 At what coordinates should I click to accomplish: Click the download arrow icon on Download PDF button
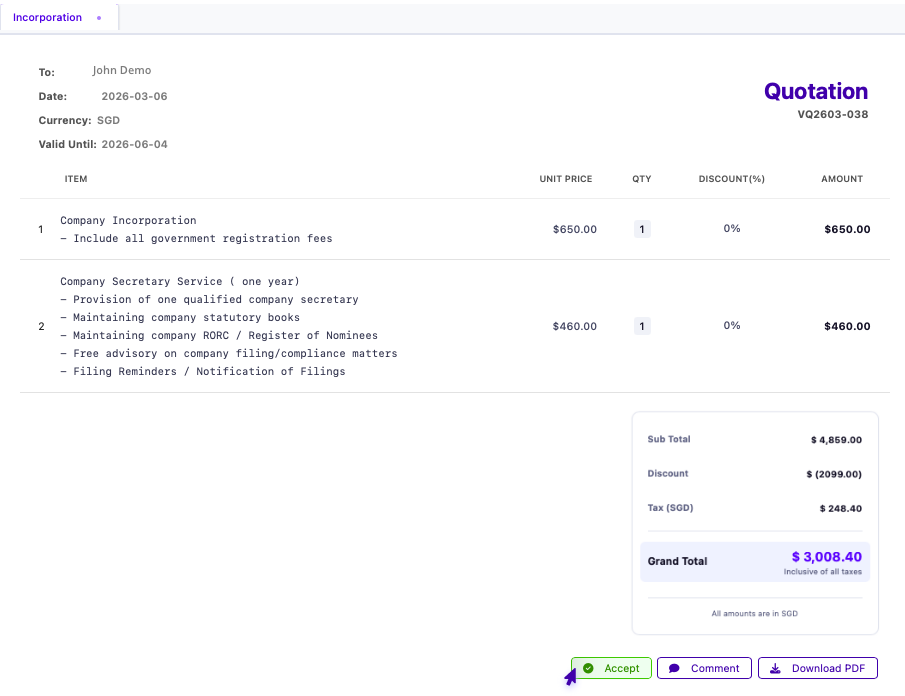pyautogui.click(x=775, y=668)
